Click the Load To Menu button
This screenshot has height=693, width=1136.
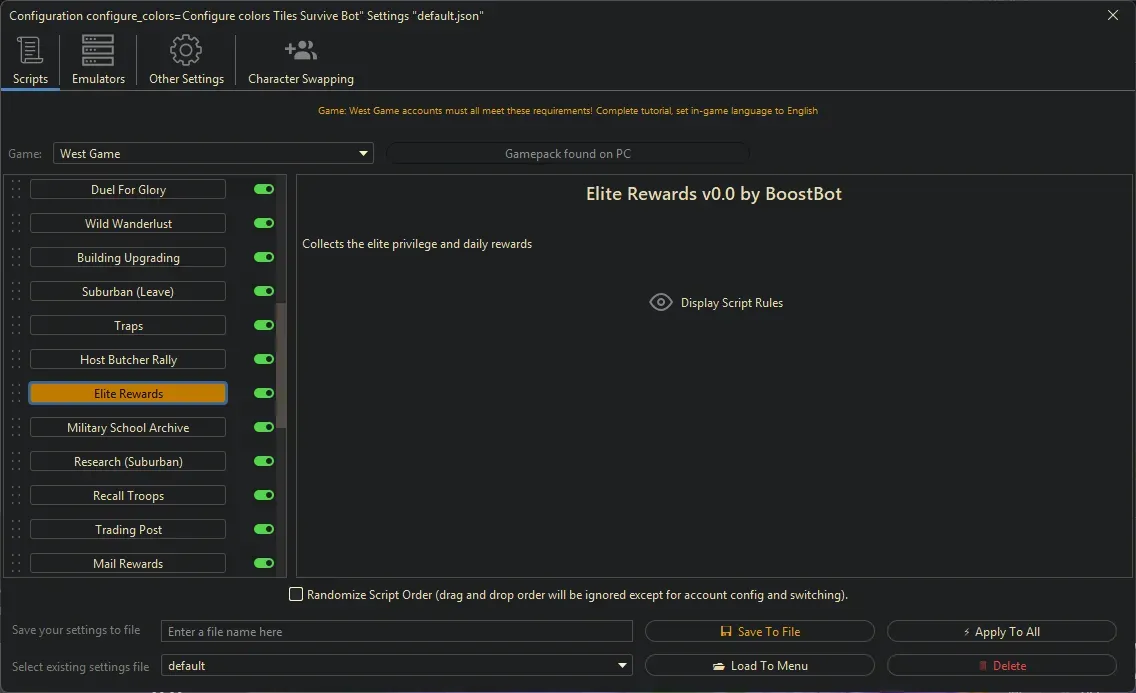tap(760, 665)
